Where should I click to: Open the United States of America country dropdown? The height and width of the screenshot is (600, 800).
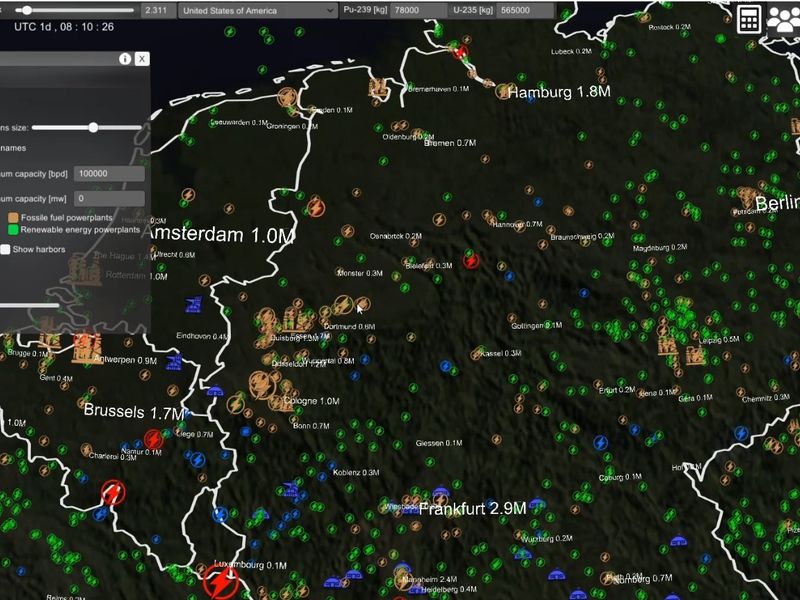[x=258, y=11]
